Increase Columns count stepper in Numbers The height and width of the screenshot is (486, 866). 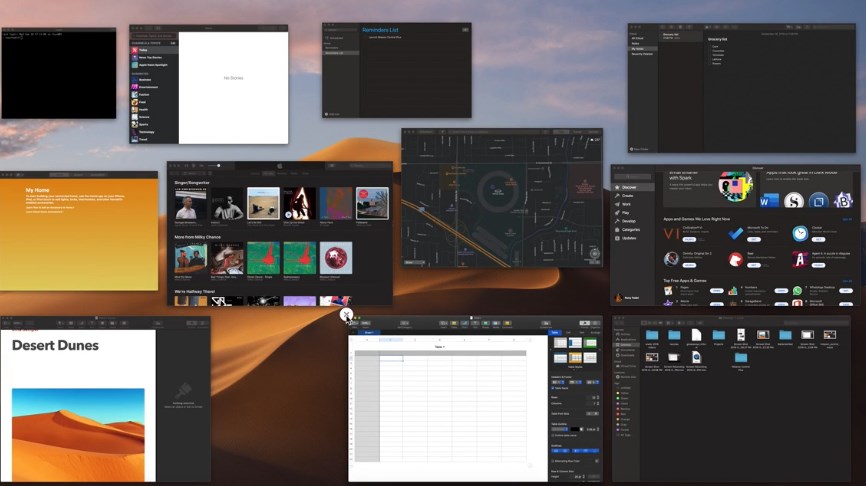(x=598, y=402)
